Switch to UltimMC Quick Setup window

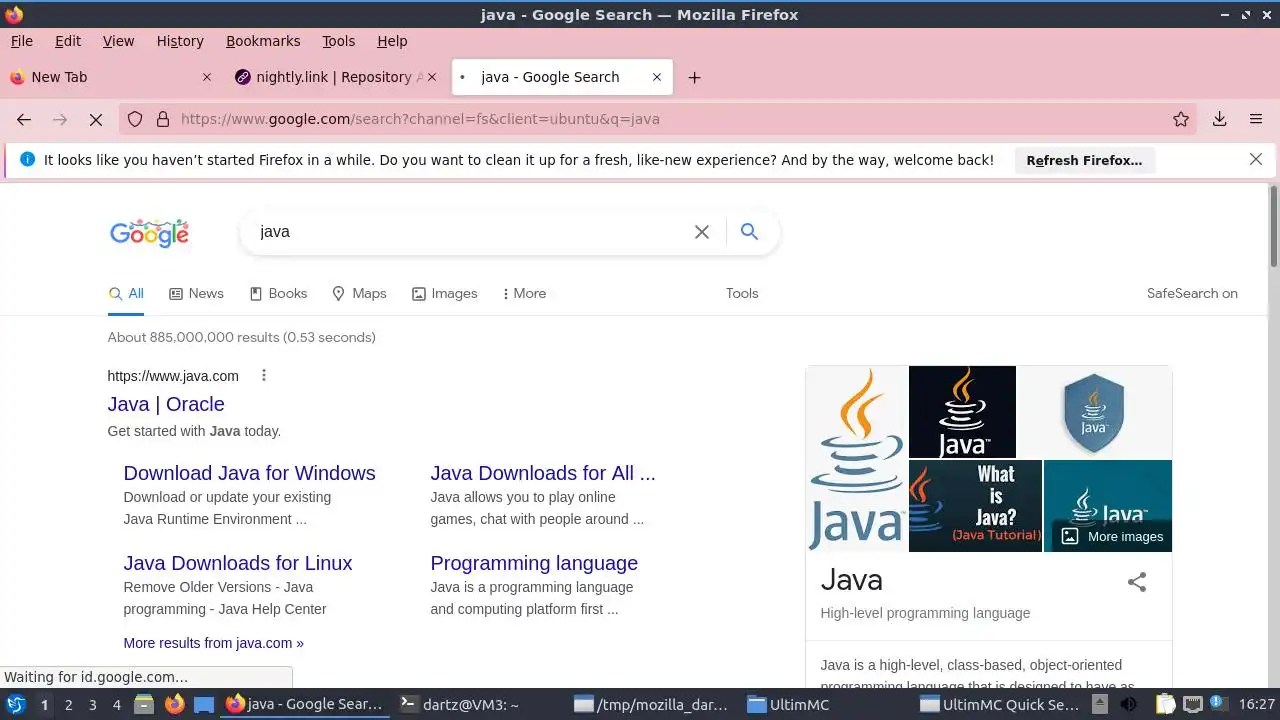1000,705
